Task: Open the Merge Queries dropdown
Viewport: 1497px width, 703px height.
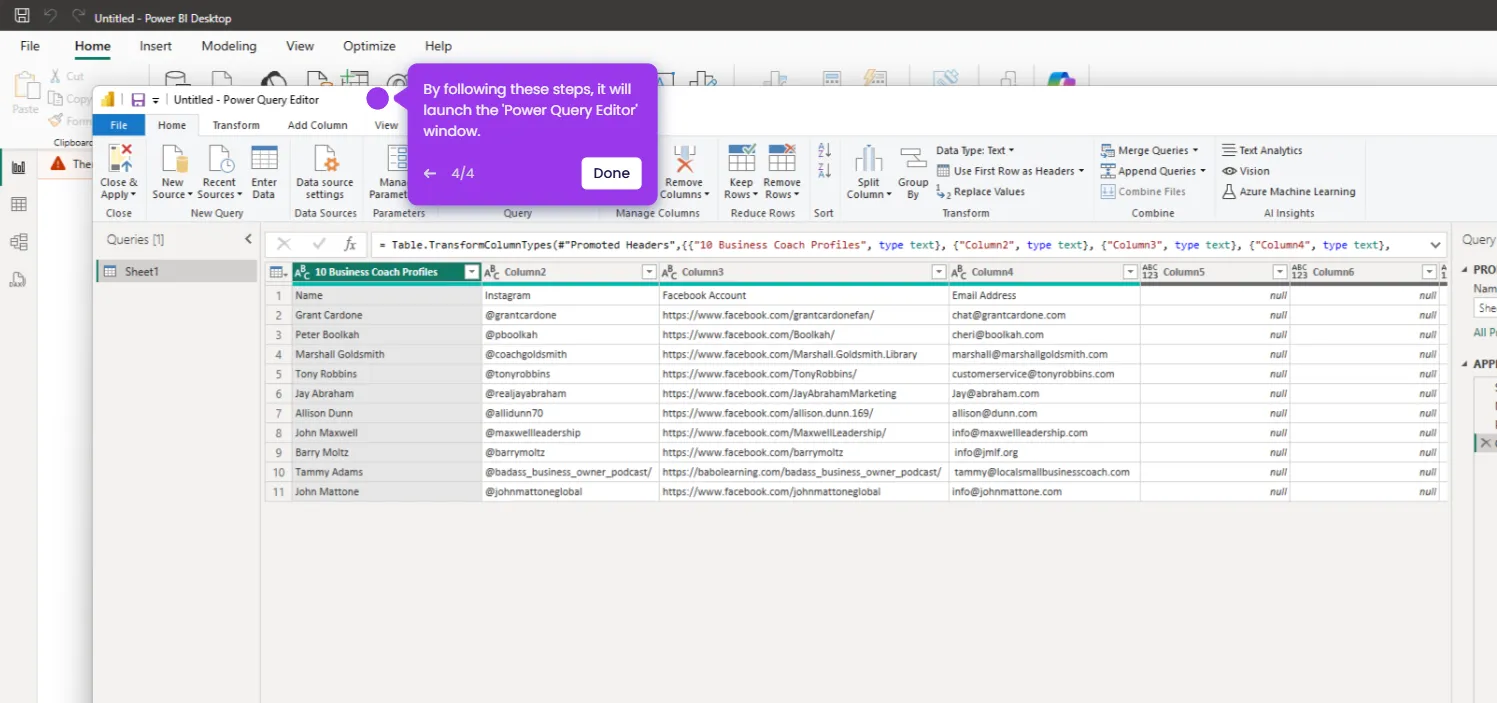Action: pos(1150,150)
